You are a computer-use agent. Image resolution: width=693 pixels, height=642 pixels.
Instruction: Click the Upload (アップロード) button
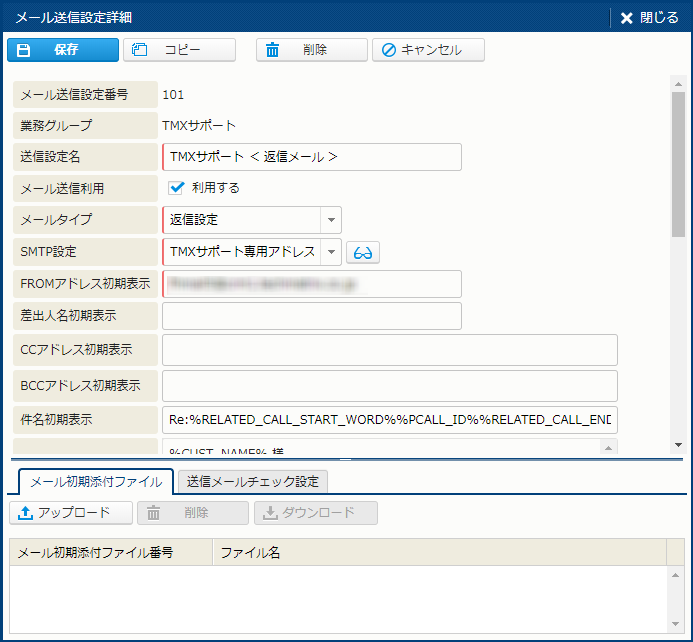[x=72, y=513]
